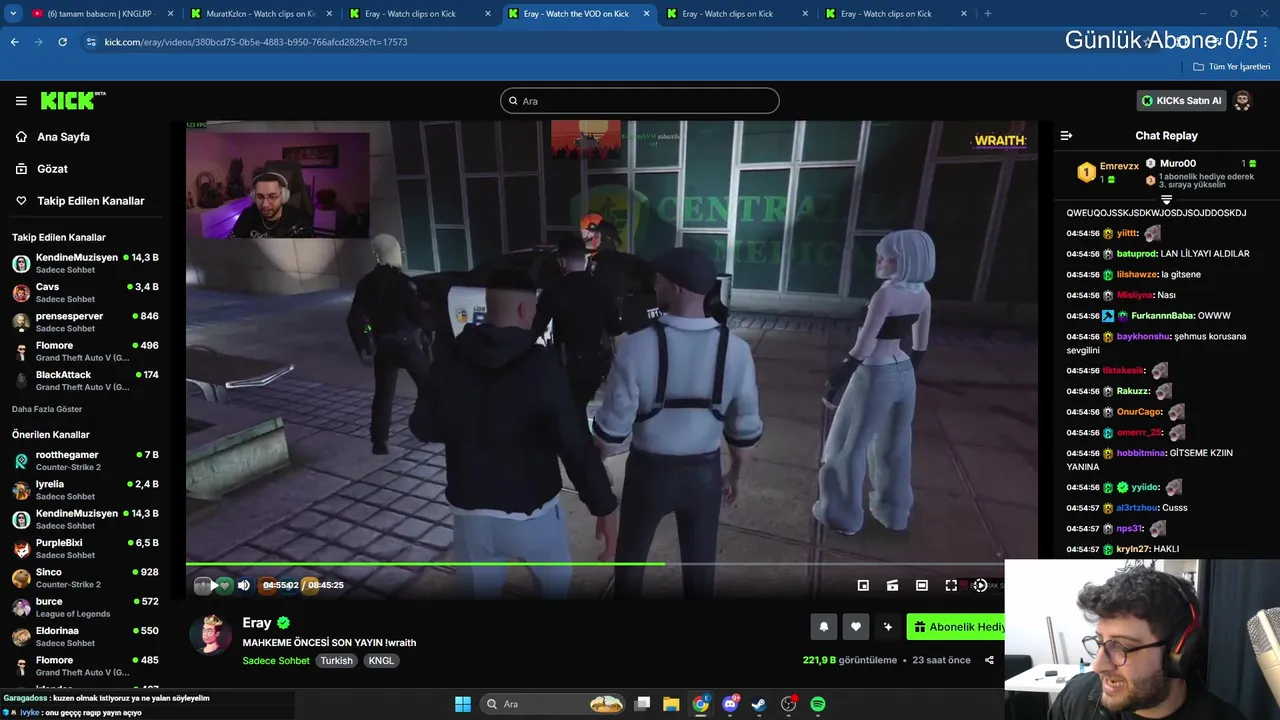Open Discord from the taskbar

(x=731, y=704)
